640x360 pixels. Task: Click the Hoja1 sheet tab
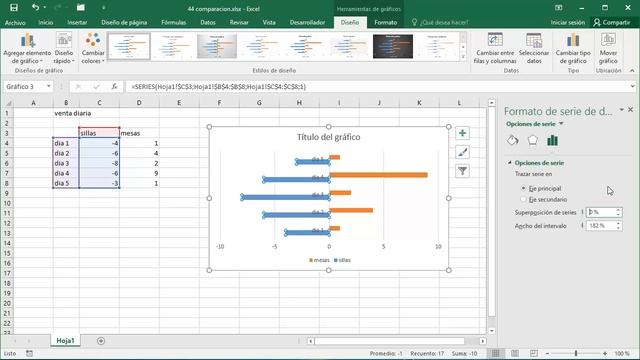click(65, 340)
